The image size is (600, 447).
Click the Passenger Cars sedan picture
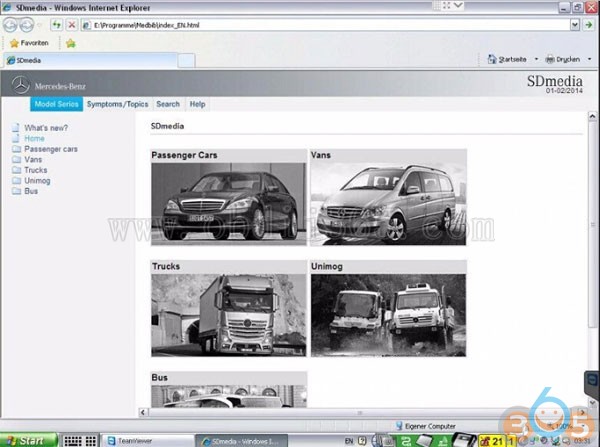(229, 204)
